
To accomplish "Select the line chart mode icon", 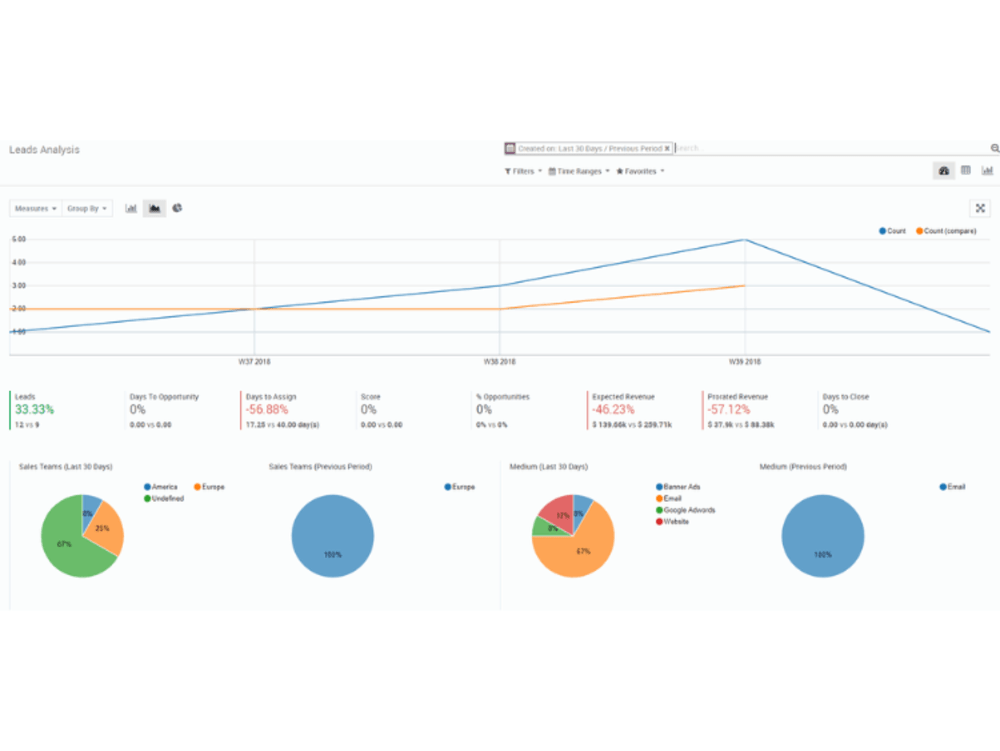I will (x=154, y=208).
